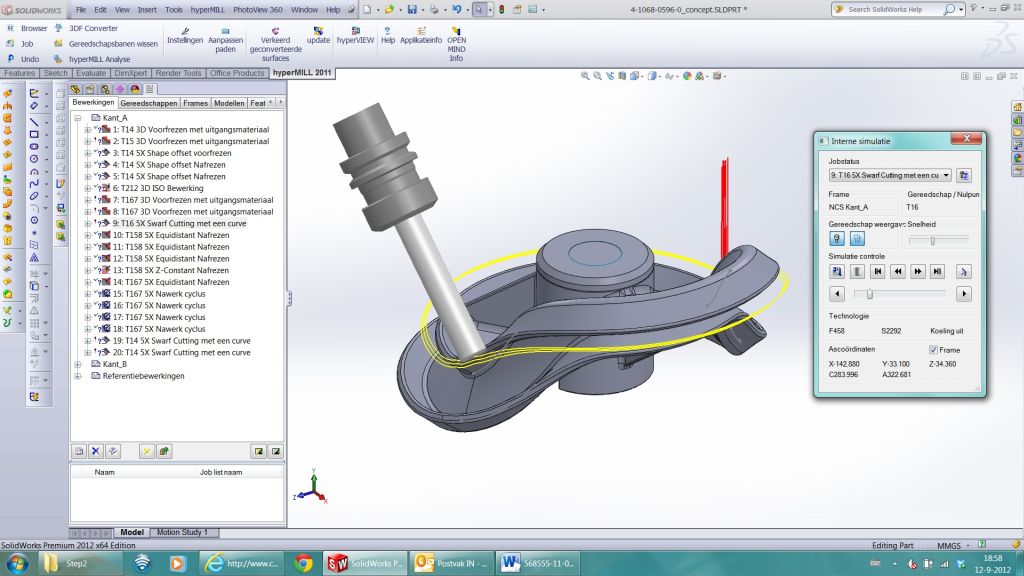
Task: Adjust the Snelheid speed slider
Action: point(933,240)
